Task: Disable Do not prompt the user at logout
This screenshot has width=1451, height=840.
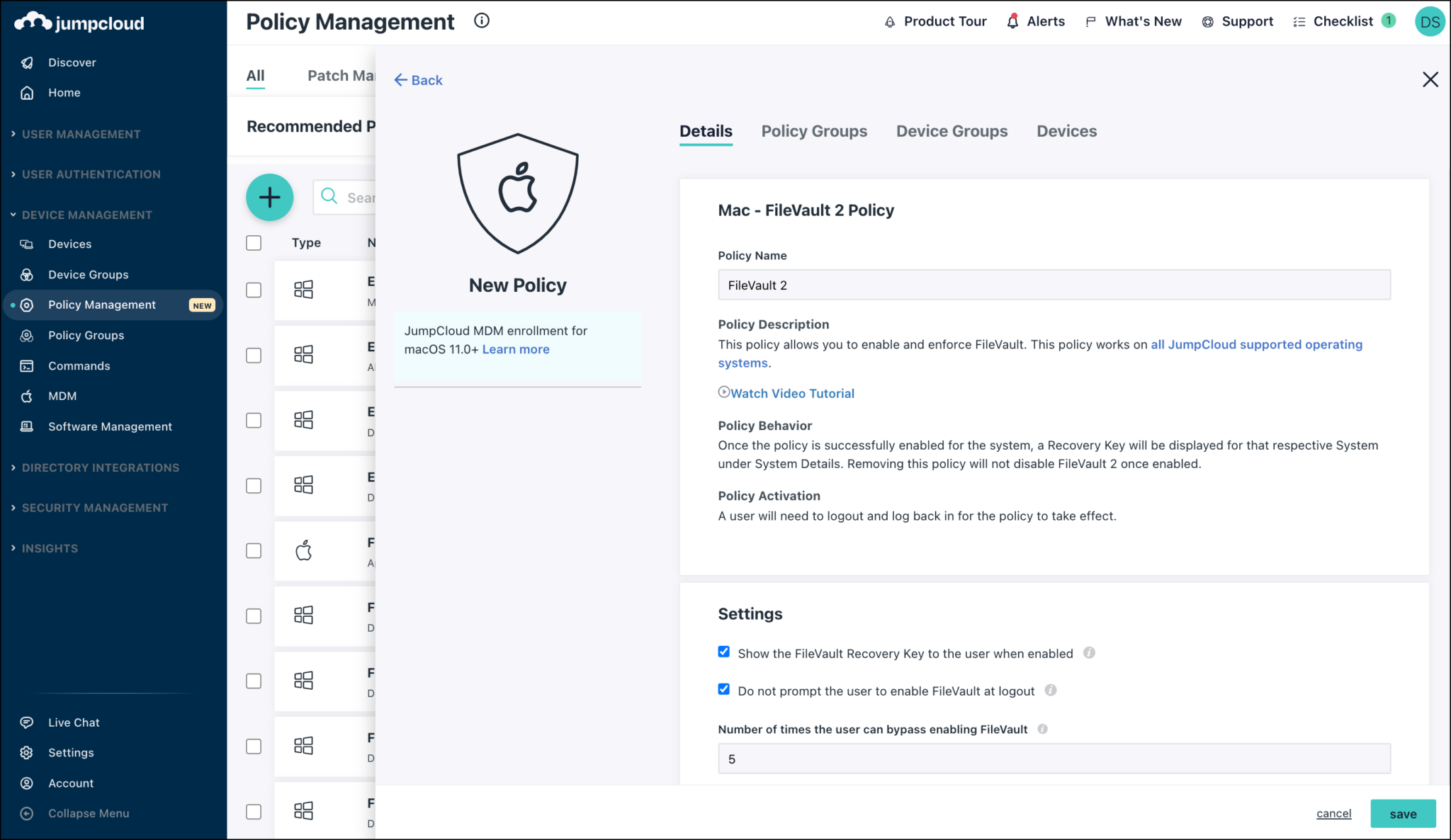Action: click(x=723, y=688)
